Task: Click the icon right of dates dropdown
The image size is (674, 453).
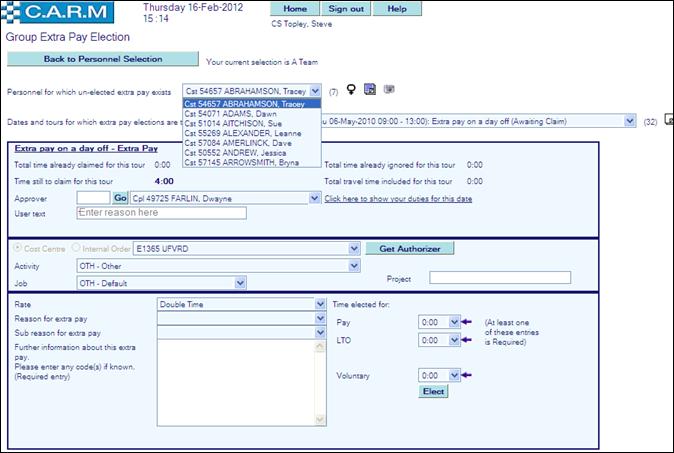Action: point(668,120)
